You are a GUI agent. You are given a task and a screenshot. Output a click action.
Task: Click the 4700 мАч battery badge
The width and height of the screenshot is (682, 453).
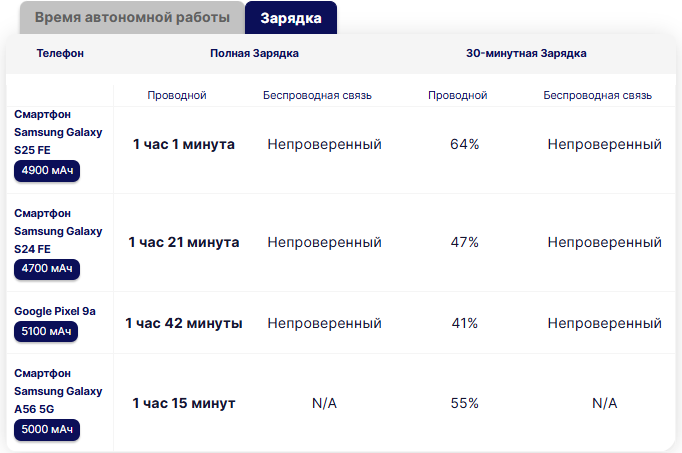(x=47, y=269)
